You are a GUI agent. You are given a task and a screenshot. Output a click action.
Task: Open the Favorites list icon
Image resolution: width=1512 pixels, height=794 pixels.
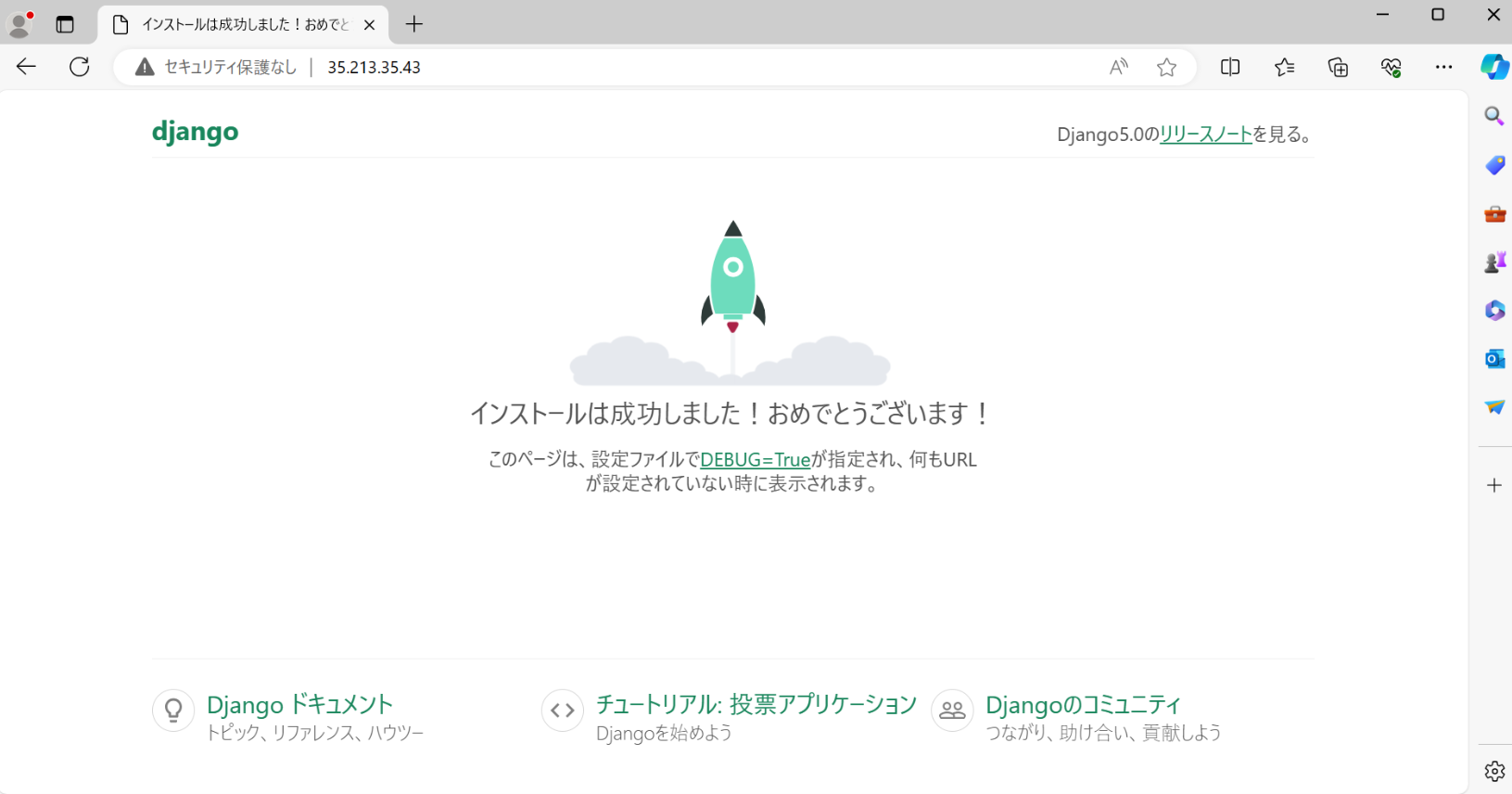tap(1284, 67)
